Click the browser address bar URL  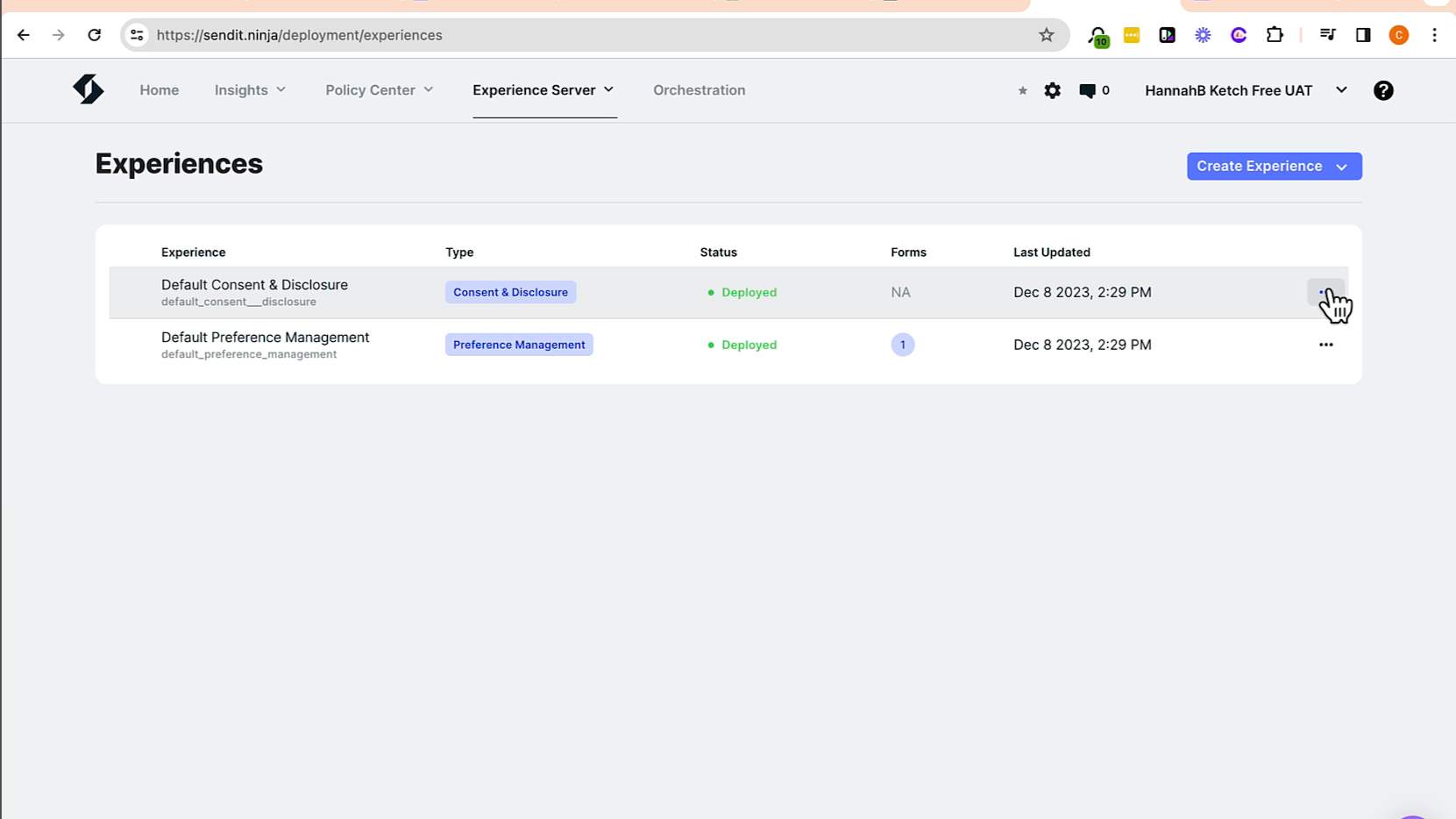point(299,35)
